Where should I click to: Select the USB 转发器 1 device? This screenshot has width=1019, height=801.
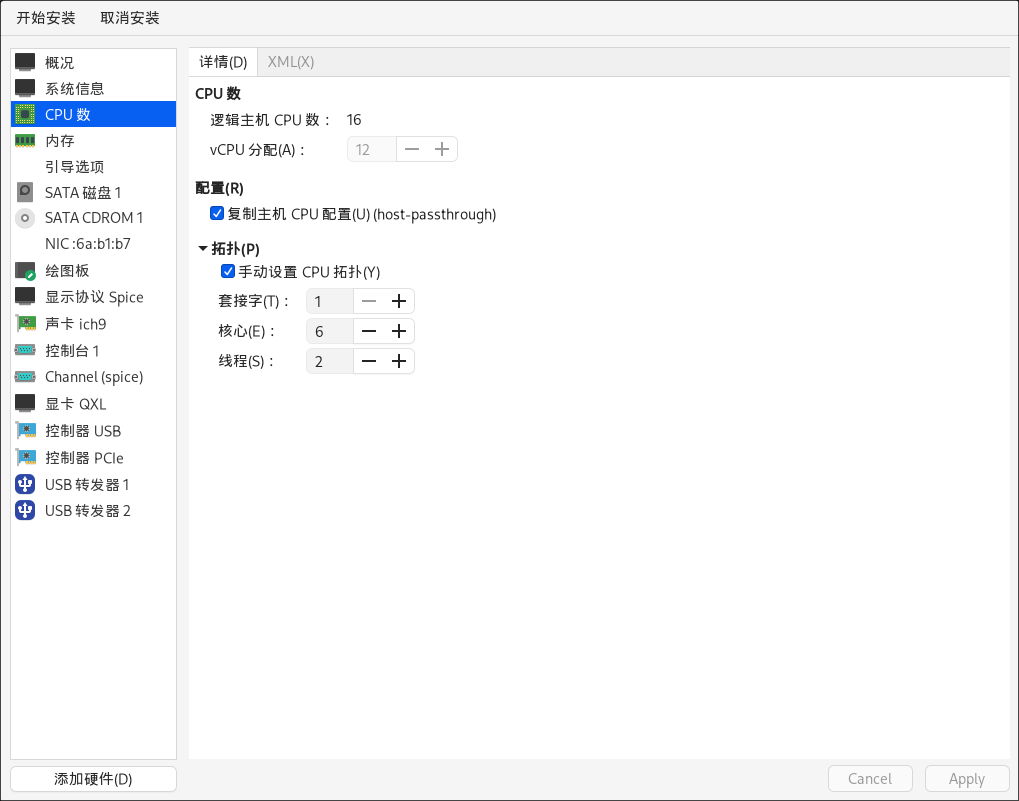tap(85, 484)
